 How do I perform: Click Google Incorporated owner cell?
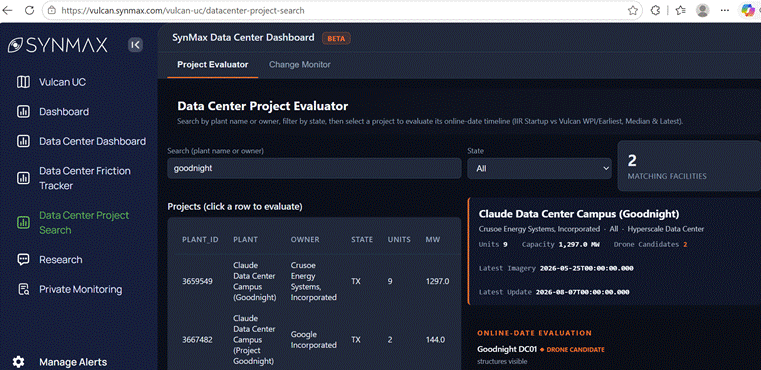tap(314, 340)
